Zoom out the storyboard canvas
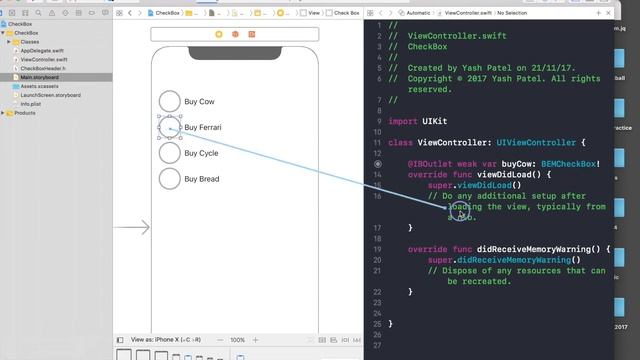The width and height of the screenshot is (640, 360). coord(220,340)
